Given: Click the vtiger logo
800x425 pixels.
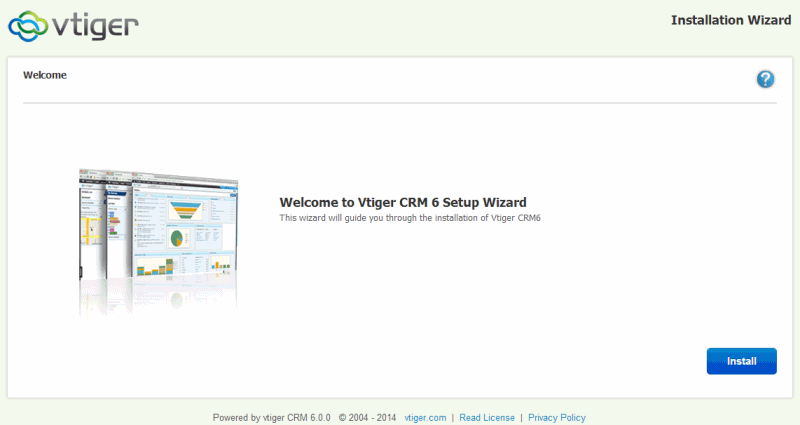Looking at the screenshot, I should (73, 26).
